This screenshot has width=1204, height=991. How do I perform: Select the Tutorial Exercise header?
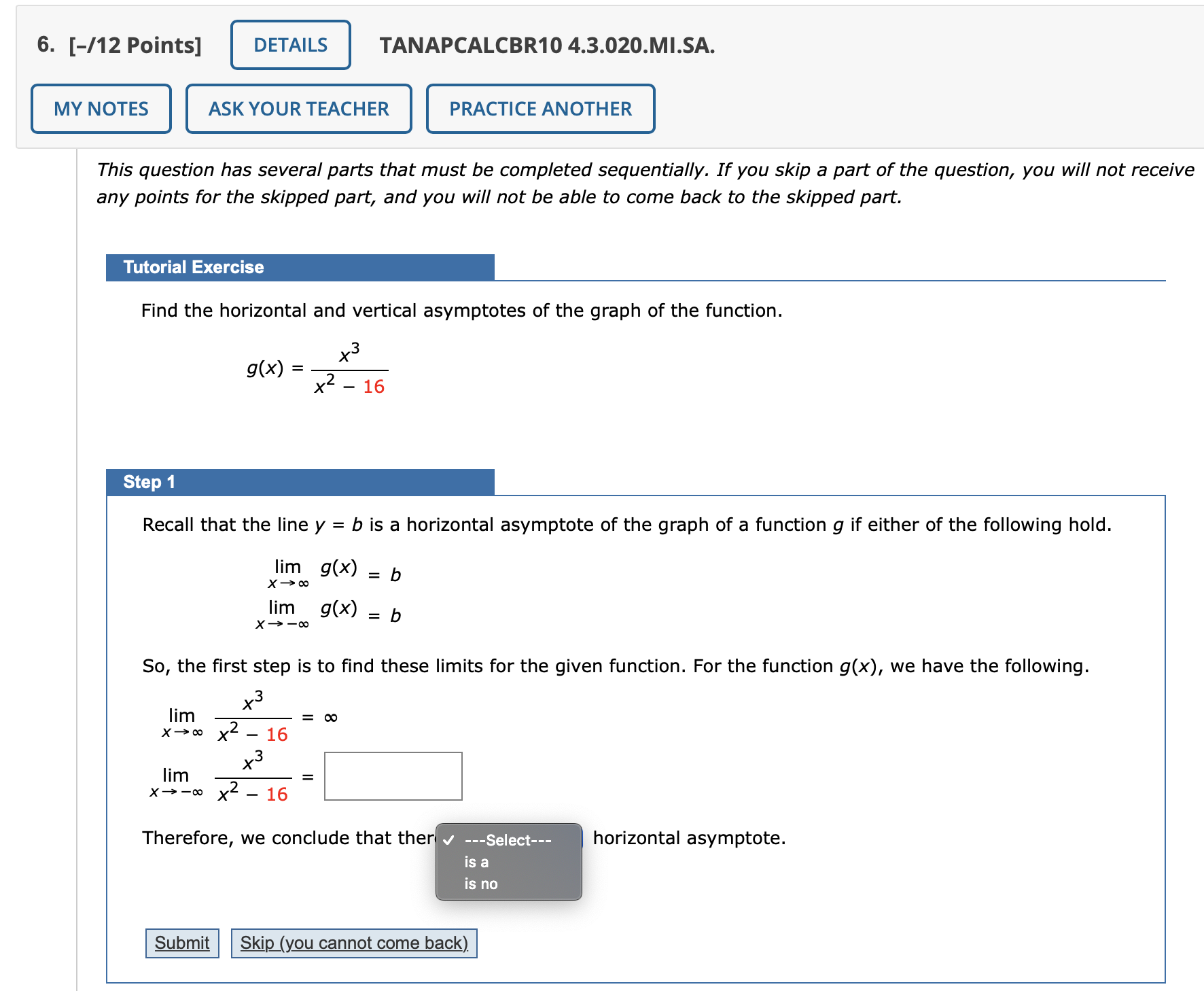(x=192, y=266)
